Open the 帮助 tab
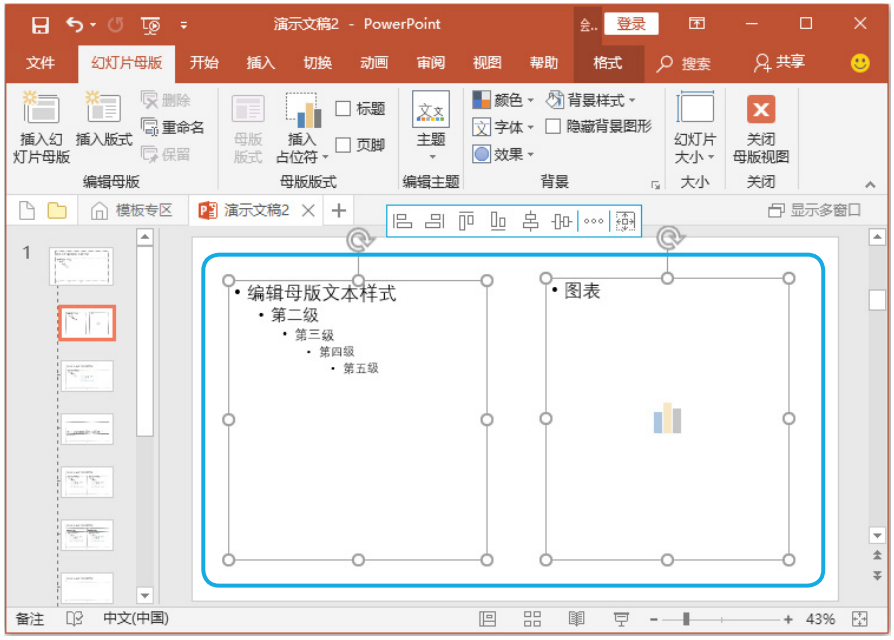This screenshot has height=640, width=894. coord(543,63)
